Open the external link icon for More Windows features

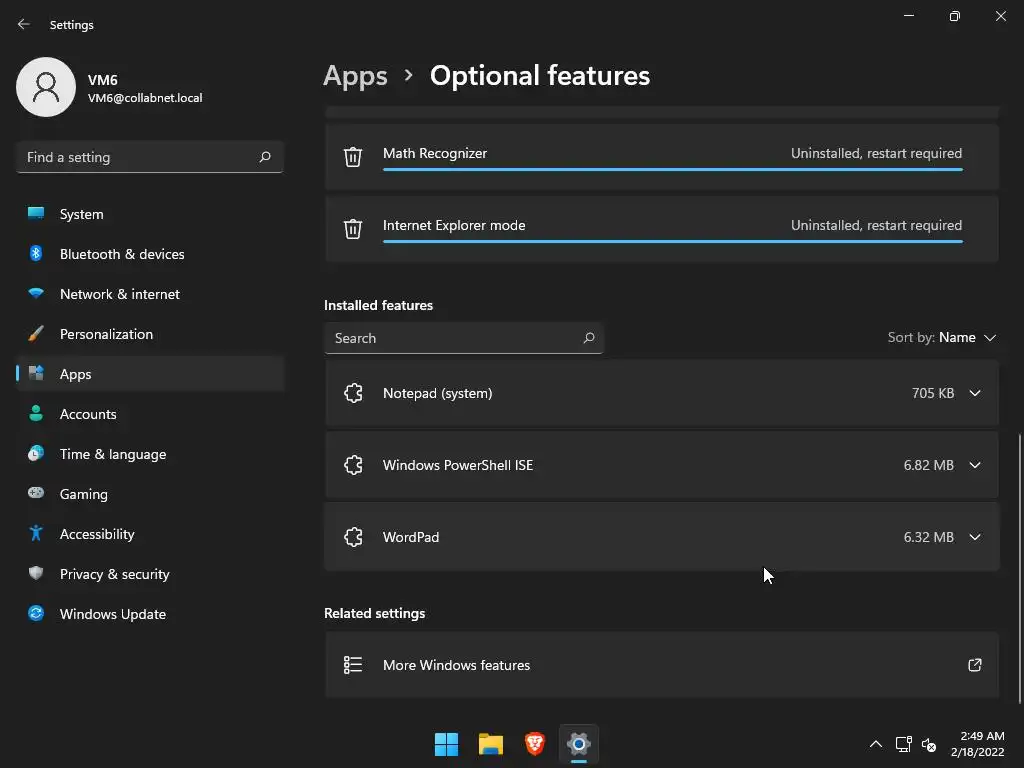[975, 665]
